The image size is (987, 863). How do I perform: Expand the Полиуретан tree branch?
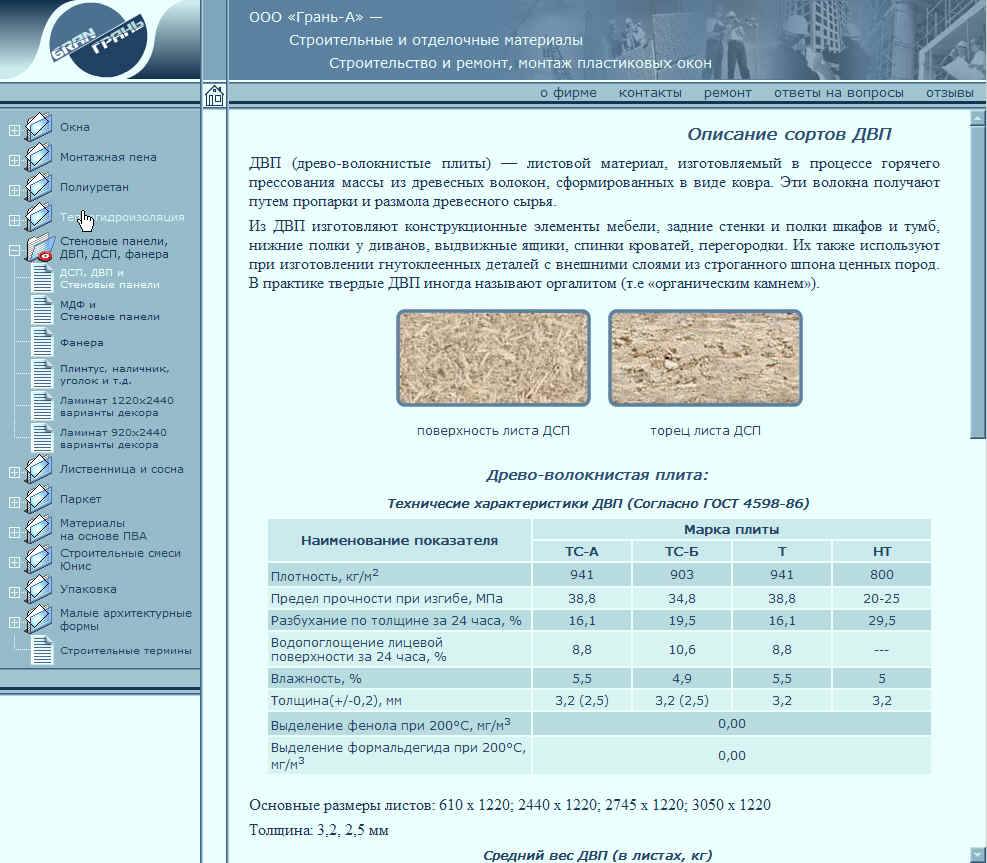[x=14, y=190]
